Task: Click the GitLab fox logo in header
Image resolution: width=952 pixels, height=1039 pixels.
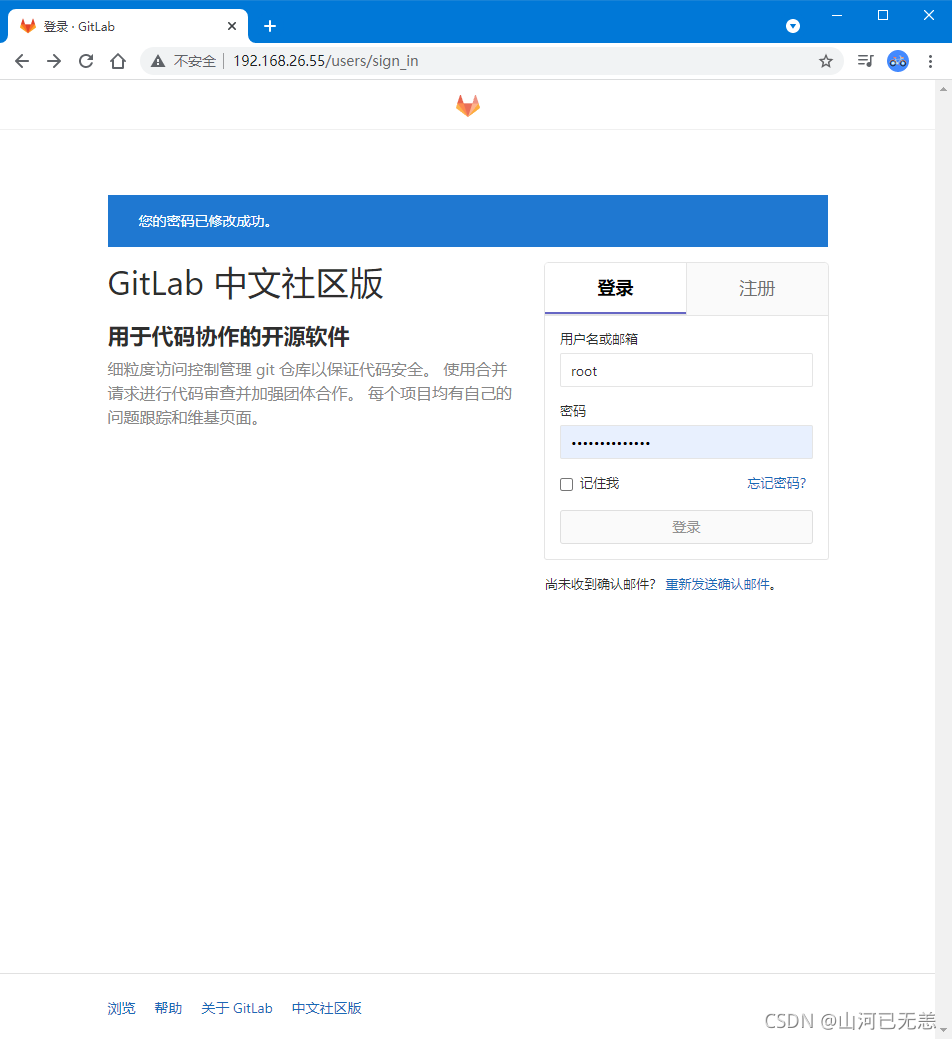Action: [x=468, y=105]
